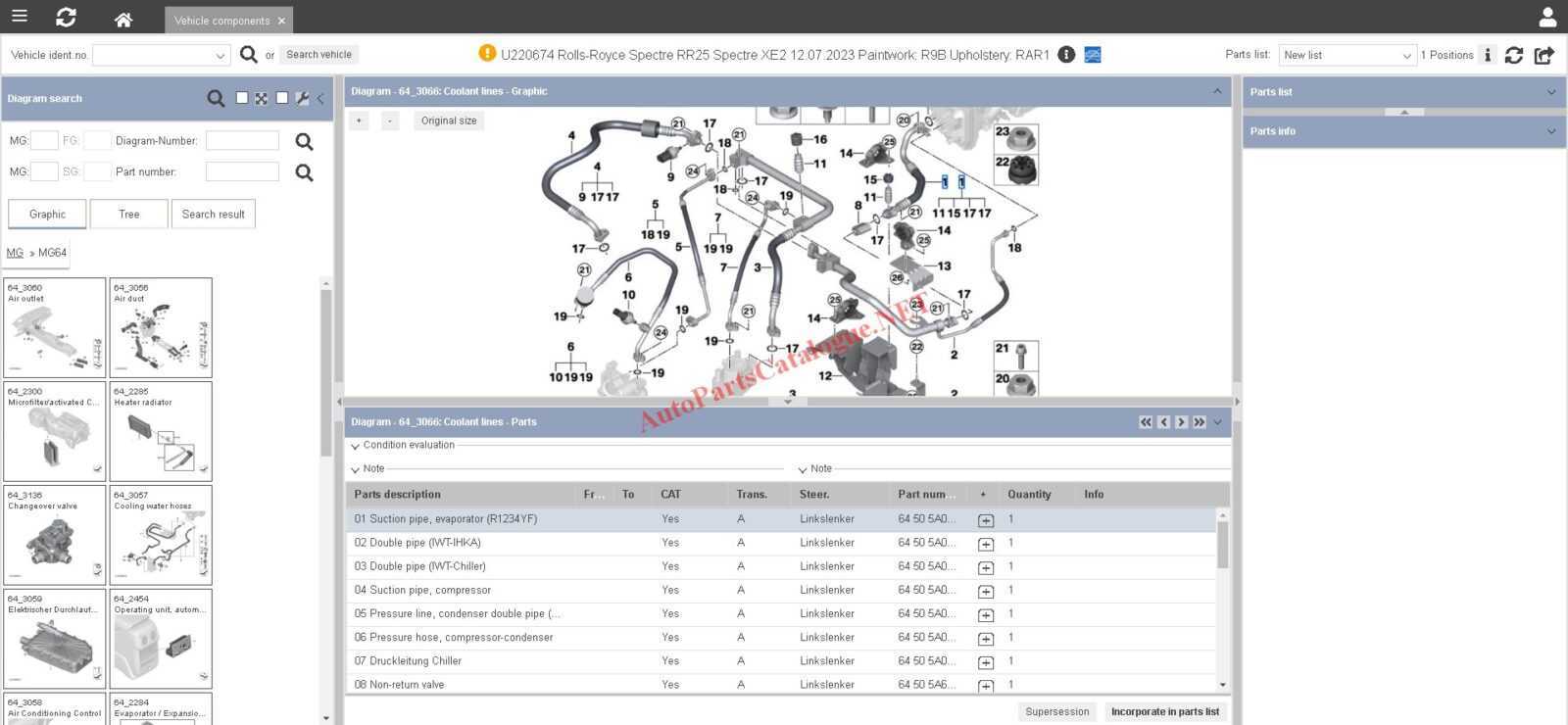
Task: Select row 03 Double pipe (IWT-Chiller)
Action: [781, 567]
